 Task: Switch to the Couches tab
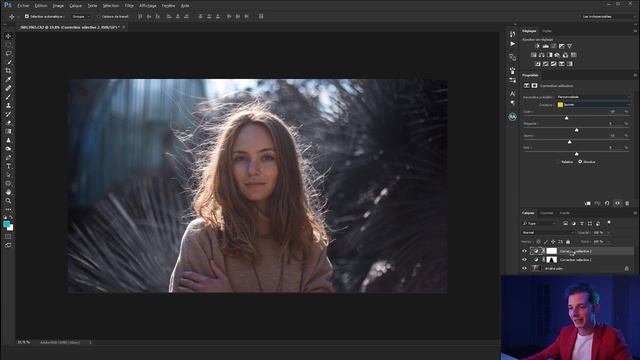[547, 213]
